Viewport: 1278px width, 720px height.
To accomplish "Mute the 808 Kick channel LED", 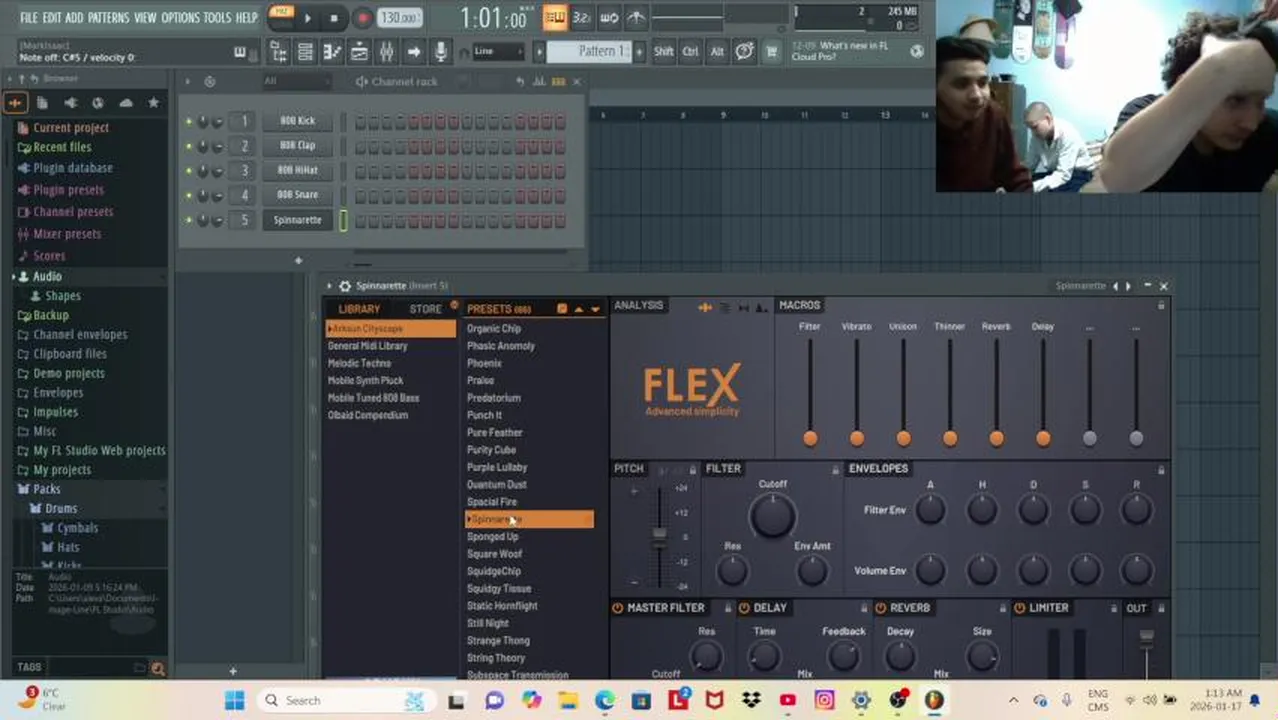I will [188, 121].
